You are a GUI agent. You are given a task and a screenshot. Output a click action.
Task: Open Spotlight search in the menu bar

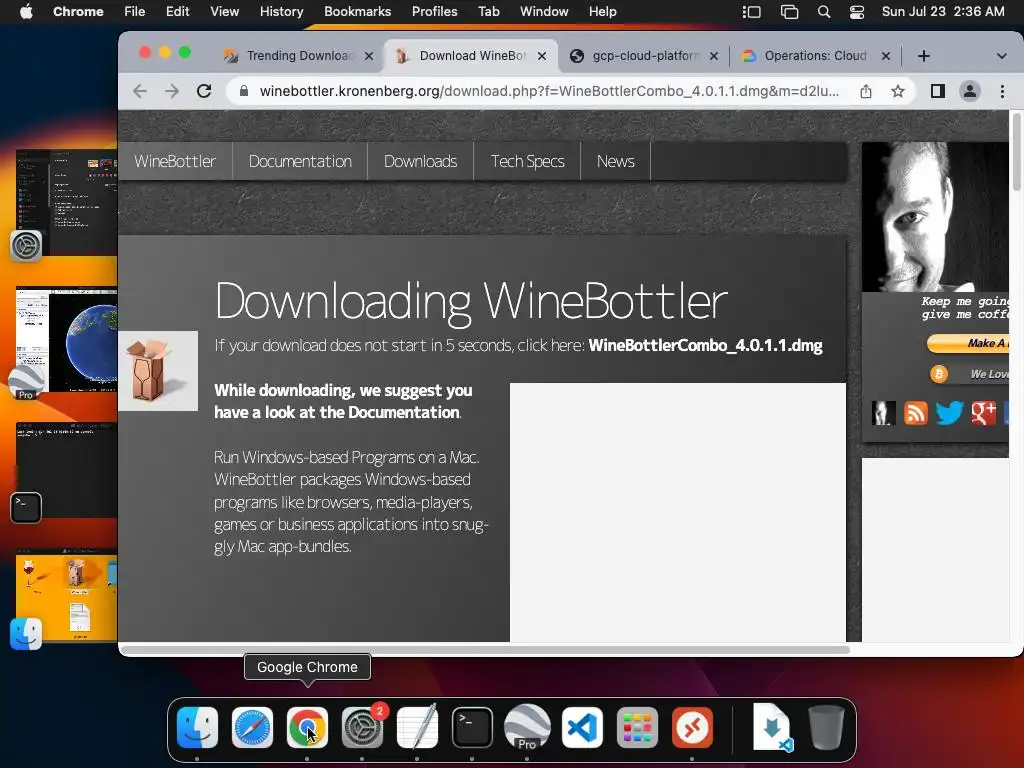coord(824,12)
